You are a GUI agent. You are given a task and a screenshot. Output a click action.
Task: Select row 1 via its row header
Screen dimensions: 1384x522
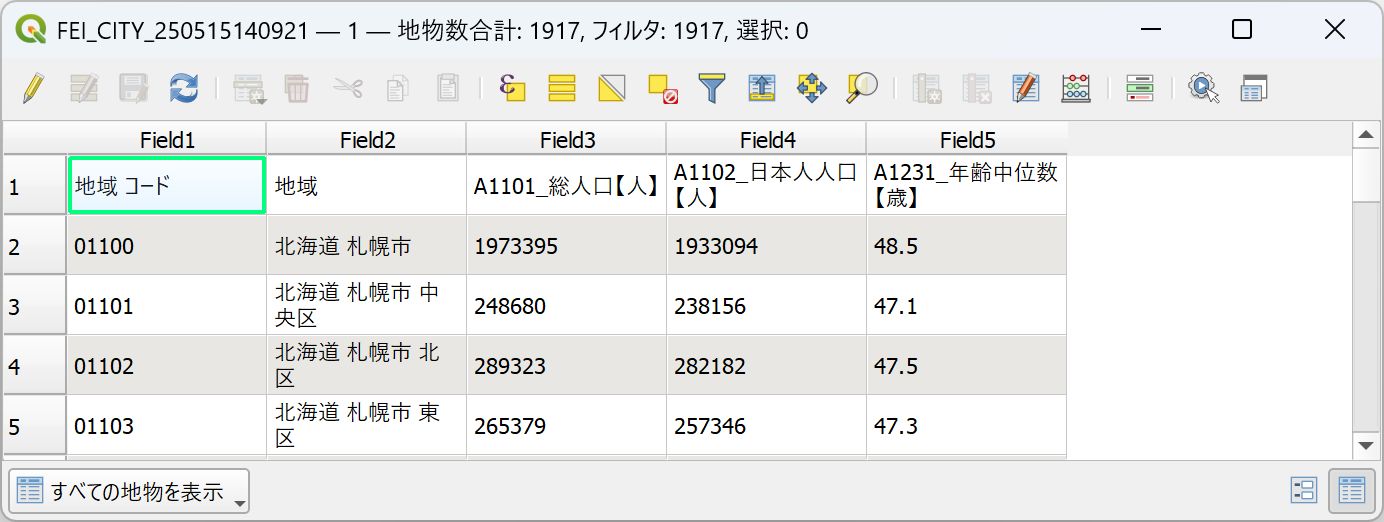point(34,185)
